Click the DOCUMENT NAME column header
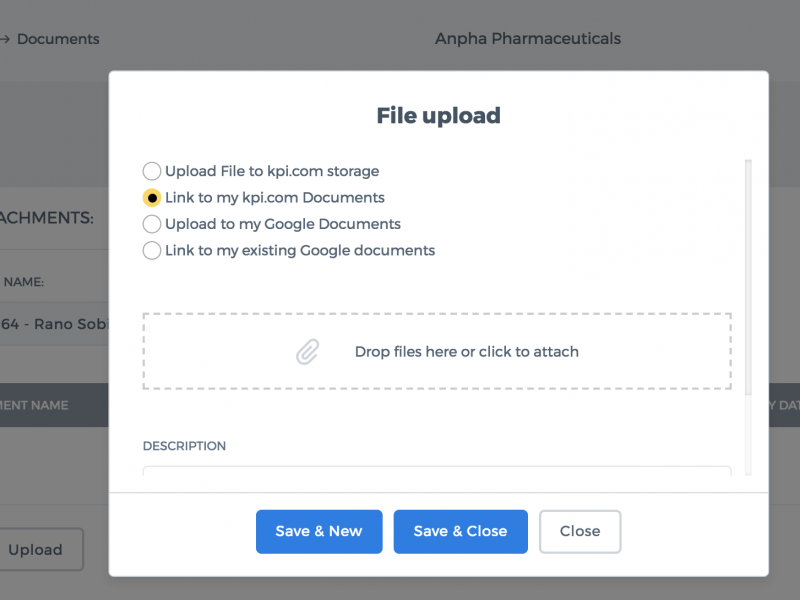Screen dimensions: 800x600 [x=34, y=405]
